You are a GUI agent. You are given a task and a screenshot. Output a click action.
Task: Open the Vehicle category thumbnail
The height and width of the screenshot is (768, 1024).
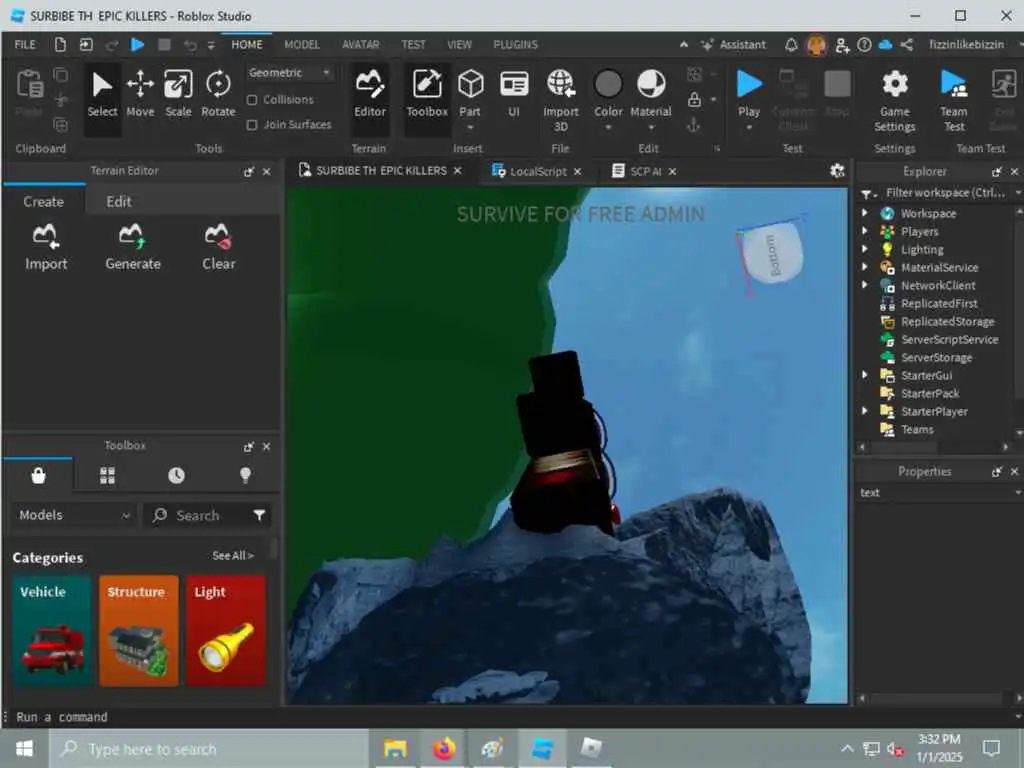51,631
